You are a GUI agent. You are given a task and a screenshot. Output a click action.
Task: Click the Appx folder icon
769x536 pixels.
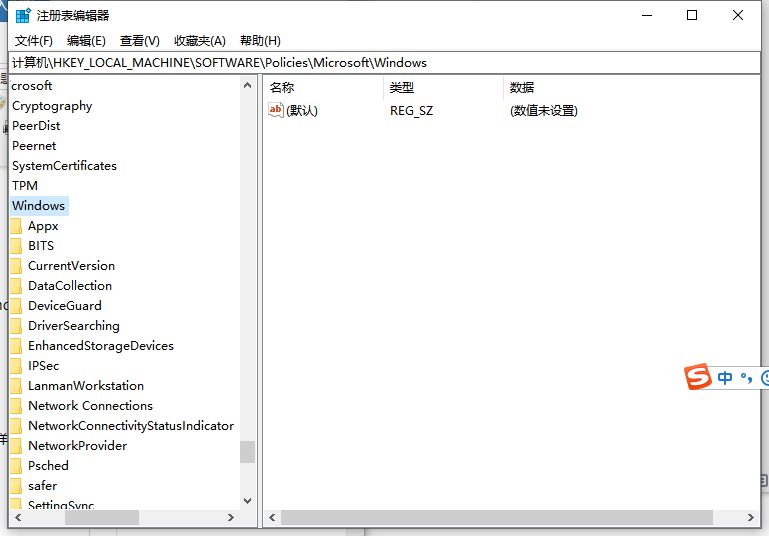[15, 226]
